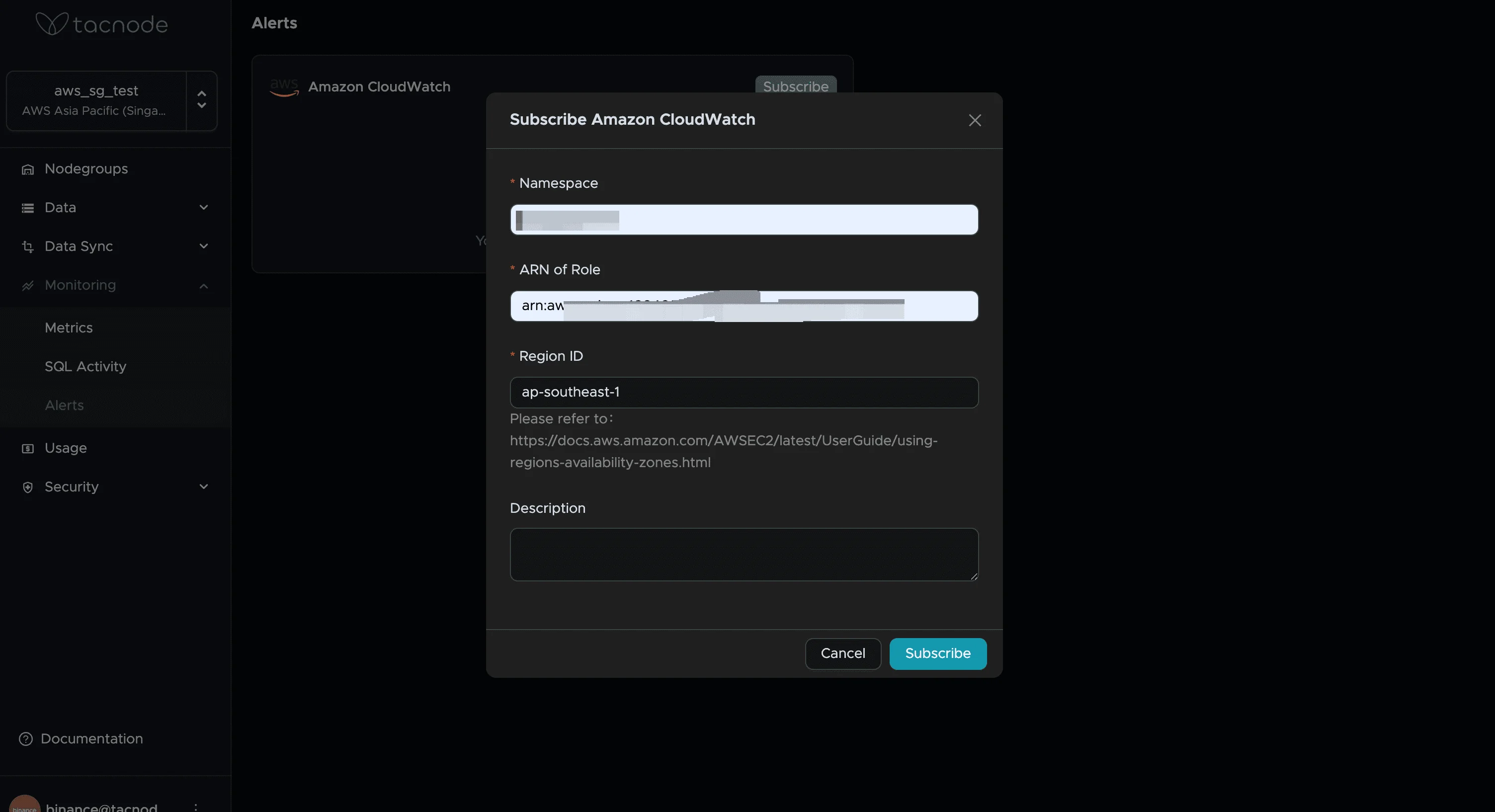Click the Security shield icon
This screenshot has height=812, width=1495.
[27, 487]
